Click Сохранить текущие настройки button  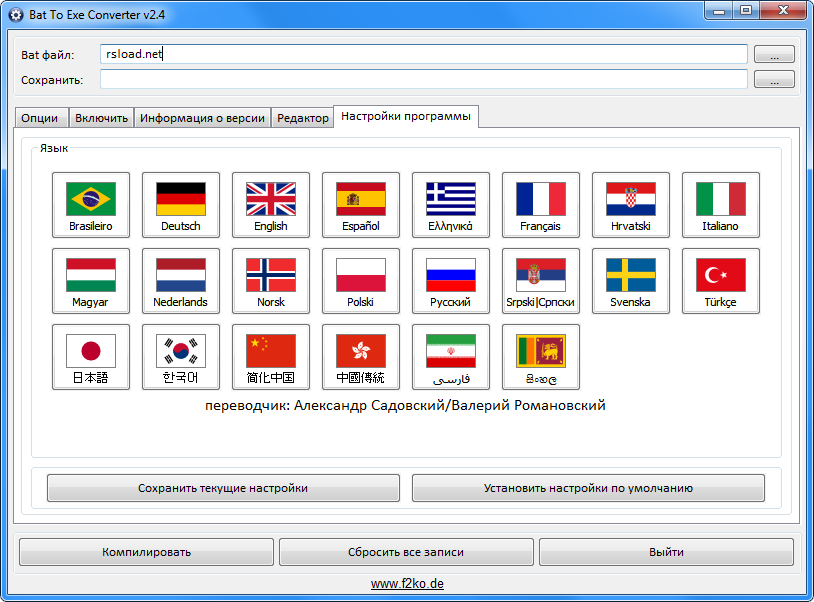point(223,488)
